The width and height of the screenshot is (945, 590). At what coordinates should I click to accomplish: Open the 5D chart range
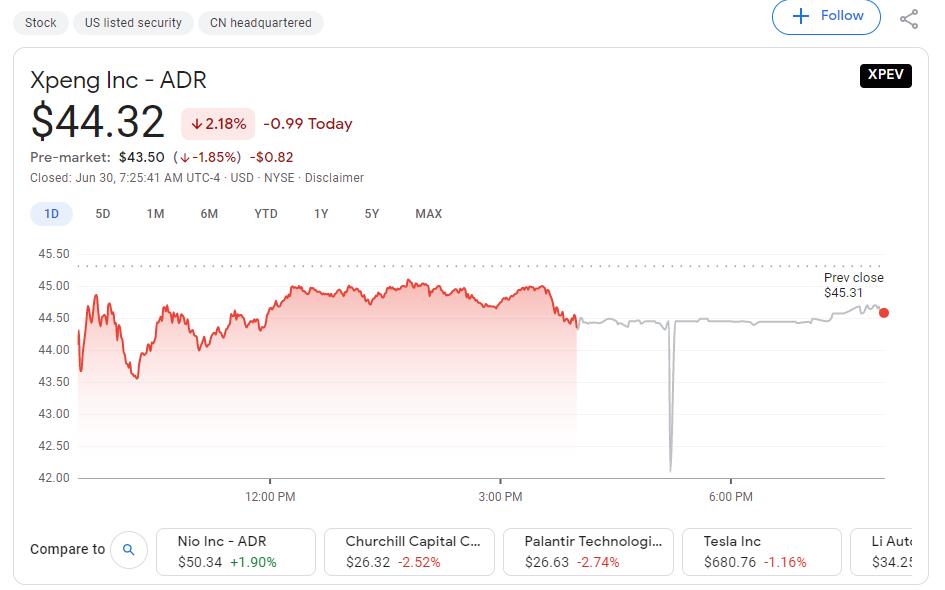click(103, 213)
